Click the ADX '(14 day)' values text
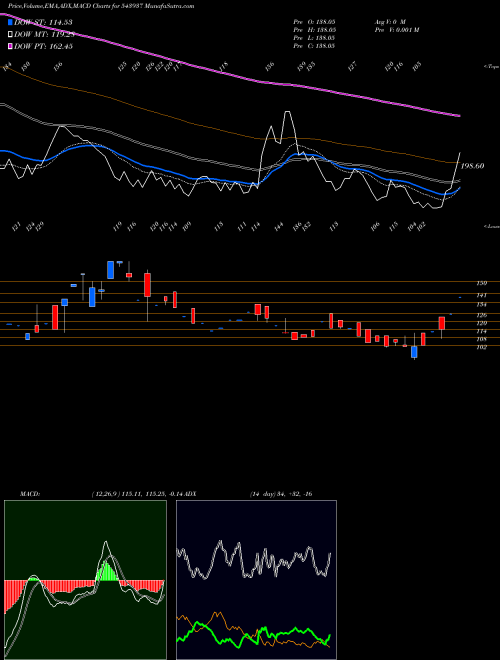Image resolution: width=500 pixels, height=660 pixels. 281,494
